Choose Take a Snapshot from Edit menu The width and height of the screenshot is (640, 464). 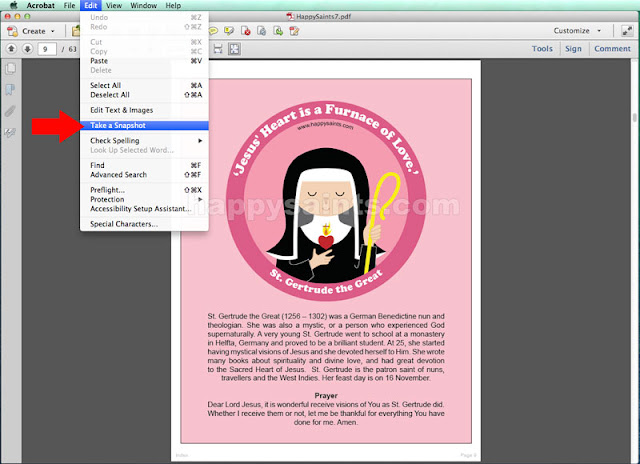[x=144, y=125]
